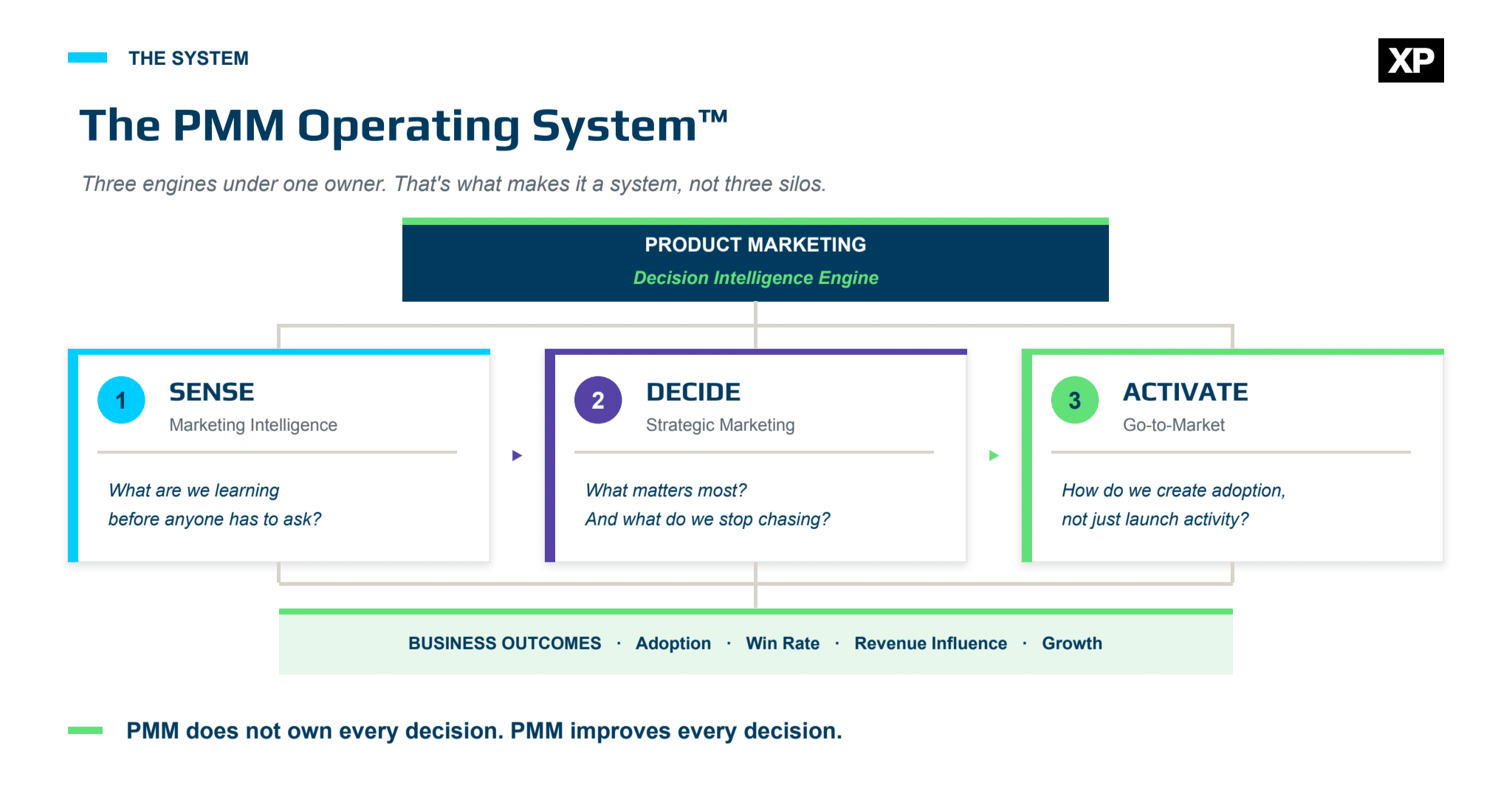Select the 'ACTIVATE' card heading
The height and width of the screenshot is (791, 1512).
1186,392
